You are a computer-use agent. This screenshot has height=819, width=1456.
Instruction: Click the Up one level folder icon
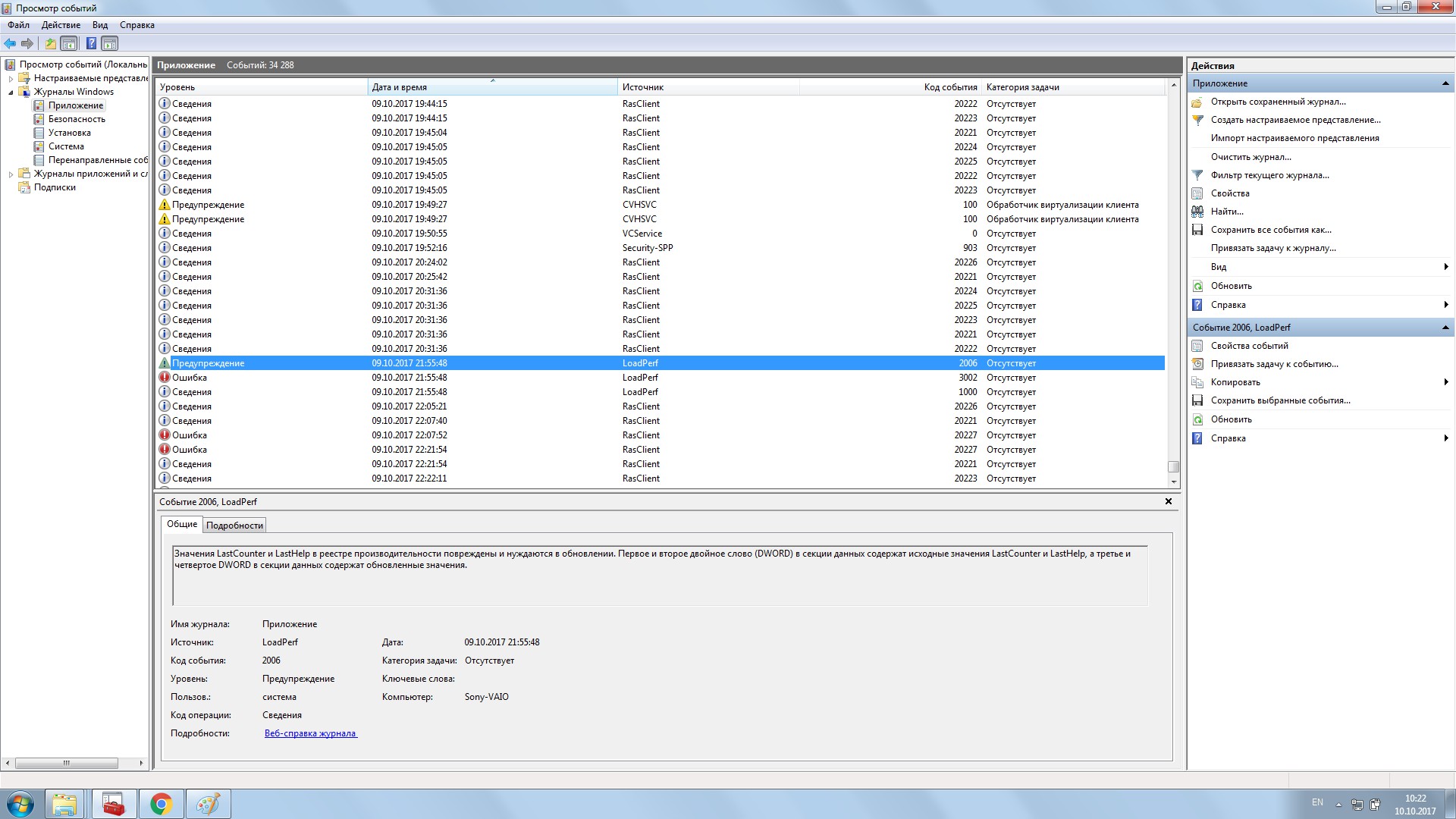51,43
